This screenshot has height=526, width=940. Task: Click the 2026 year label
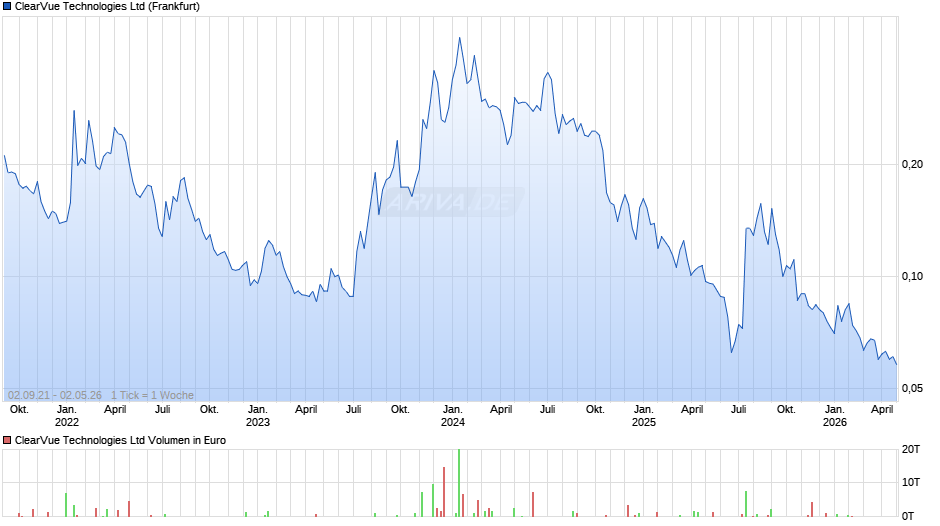pyautogui.click(x=834, y=423)
